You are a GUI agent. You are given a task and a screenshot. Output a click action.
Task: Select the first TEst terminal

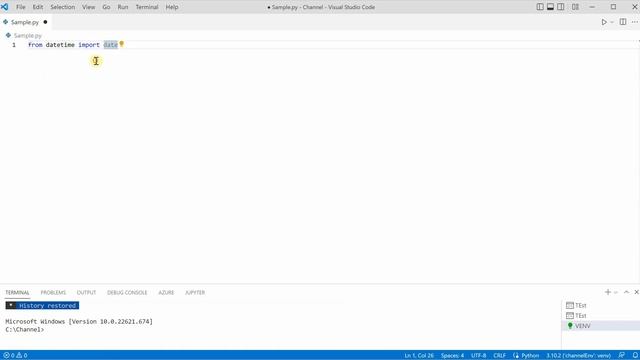click(600, 305)
